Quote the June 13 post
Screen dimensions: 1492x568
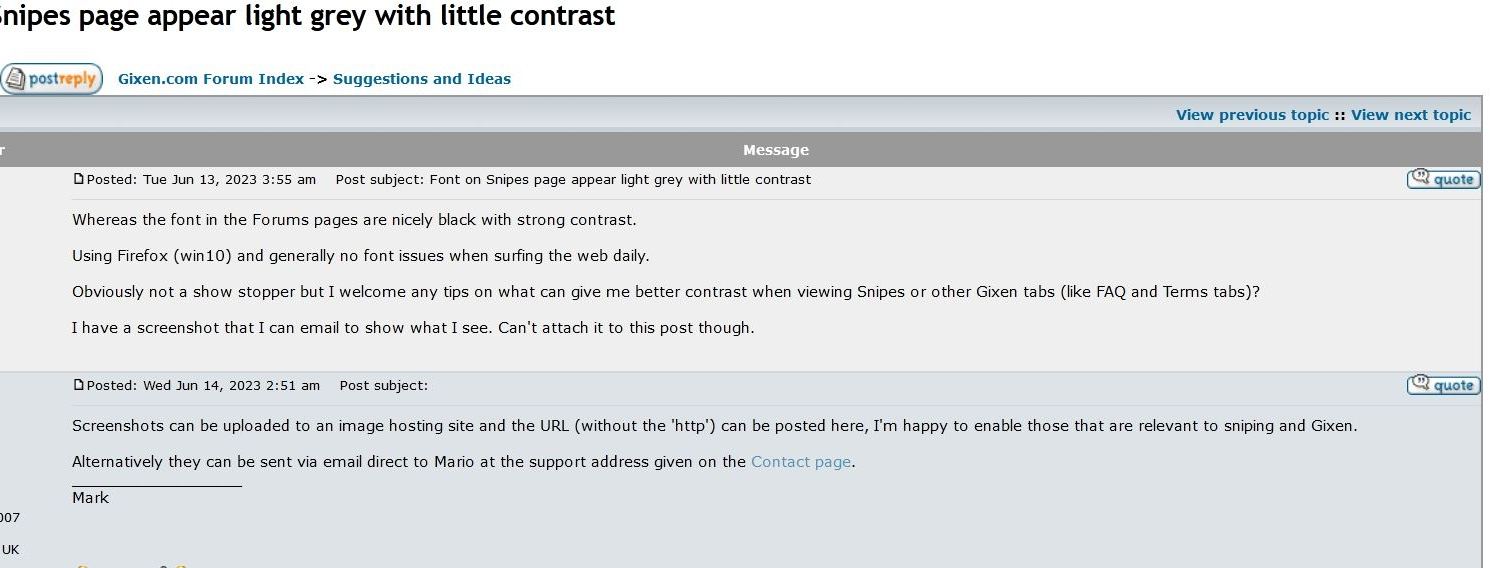click(x=1443, y=179)
